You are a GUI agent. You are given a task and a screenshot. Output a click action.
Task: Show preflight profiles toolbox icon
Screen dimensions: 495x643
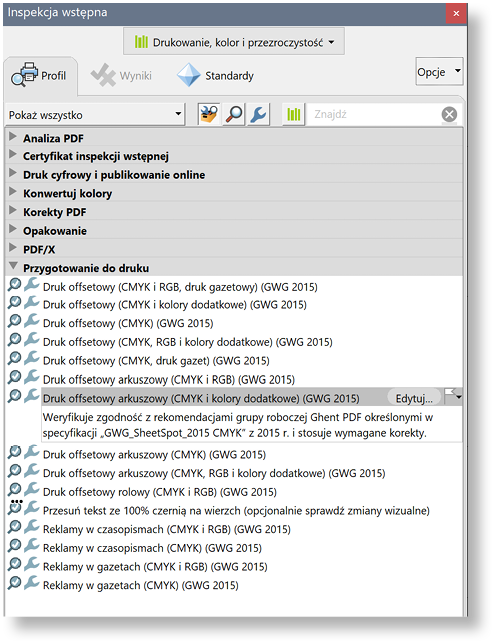209,114
